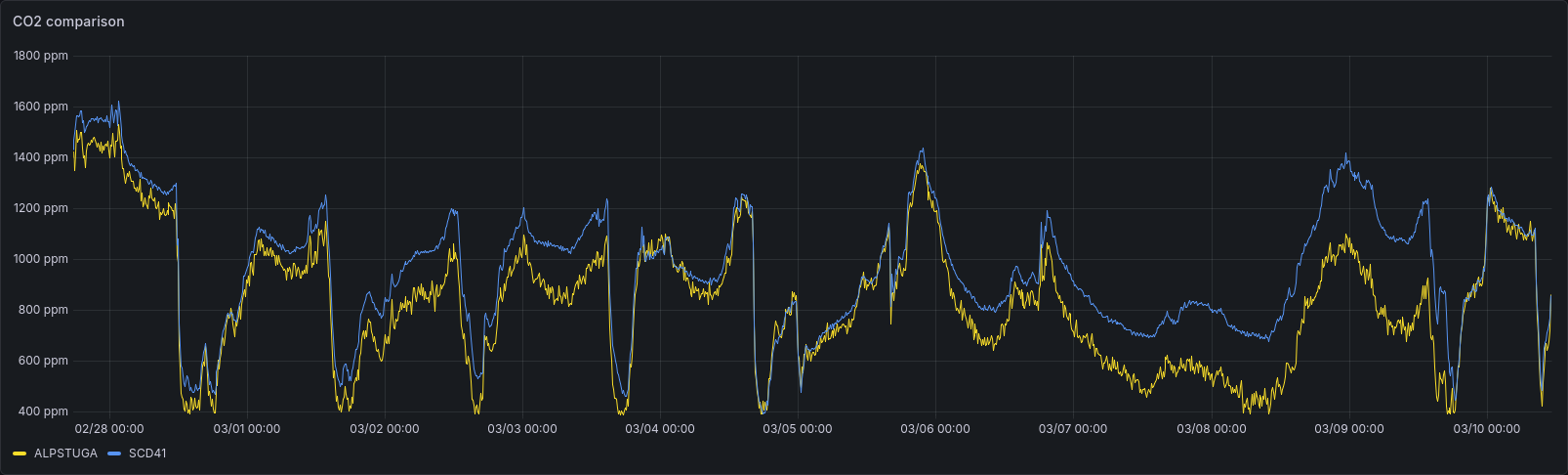Click the 03/04 00:00 x-axis label

[660, 428]
